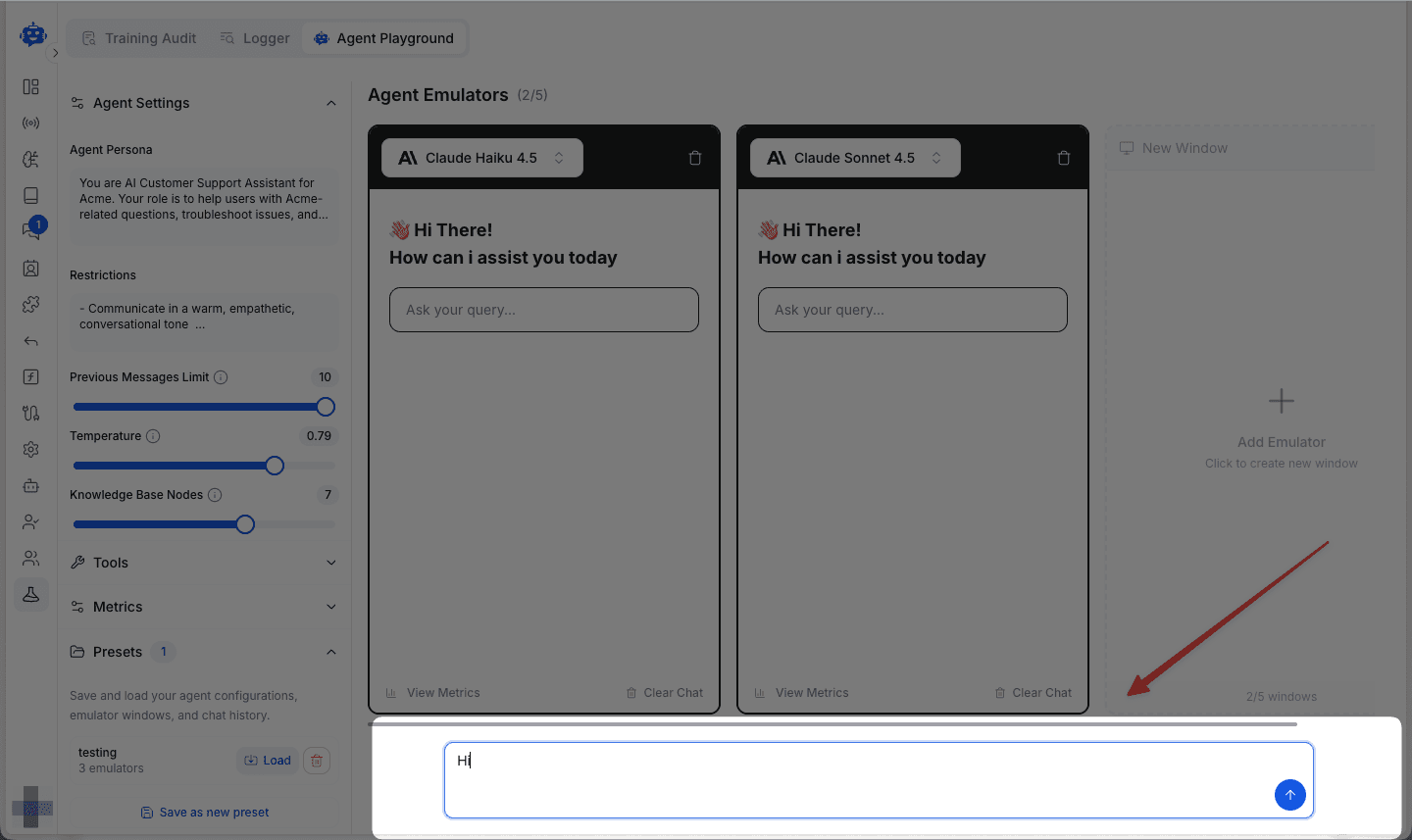Open the Claude Sonnet 4.5 model dropdown
1412x840 pixels.
[854, 158]
